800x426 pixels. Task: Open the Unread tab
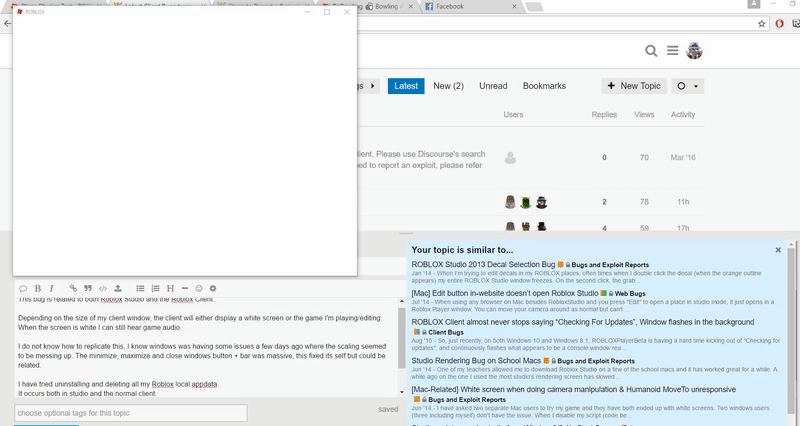click(493, 86)
